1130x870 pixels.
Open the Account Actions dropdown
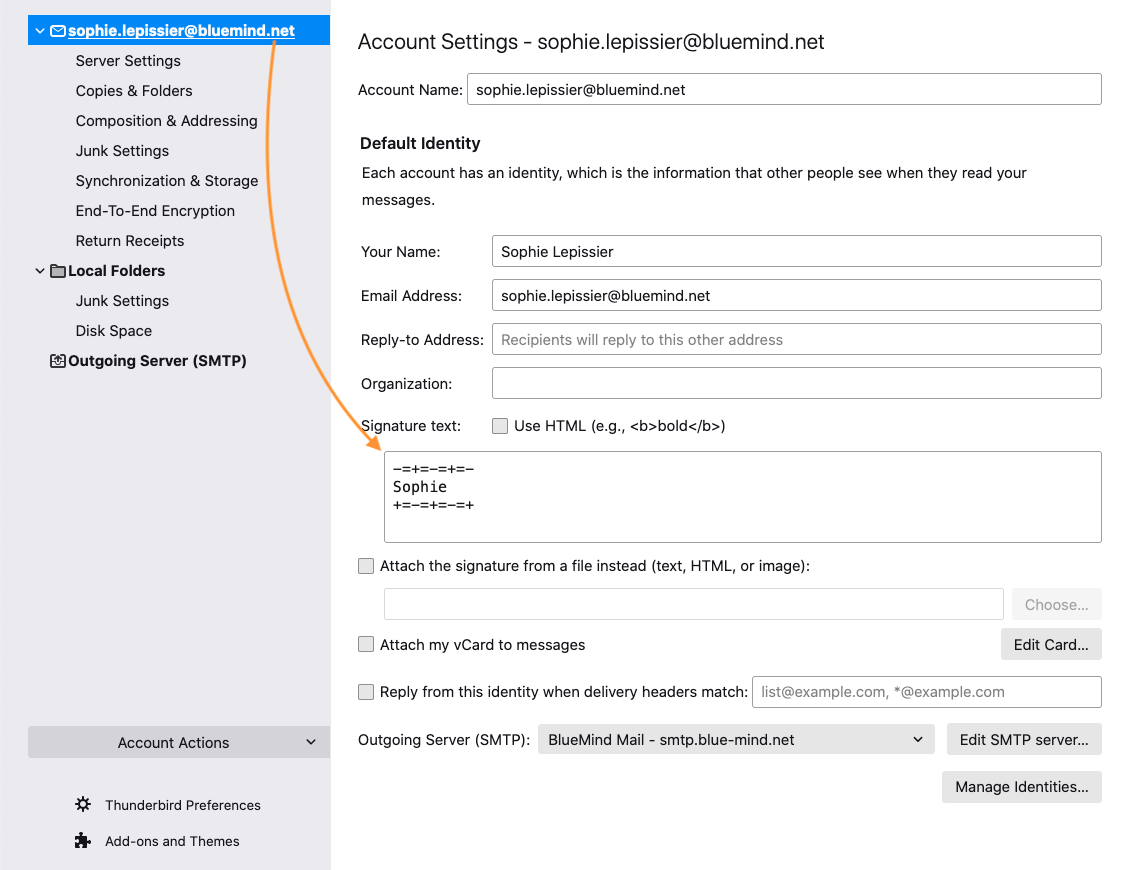[x=179, y=742]
